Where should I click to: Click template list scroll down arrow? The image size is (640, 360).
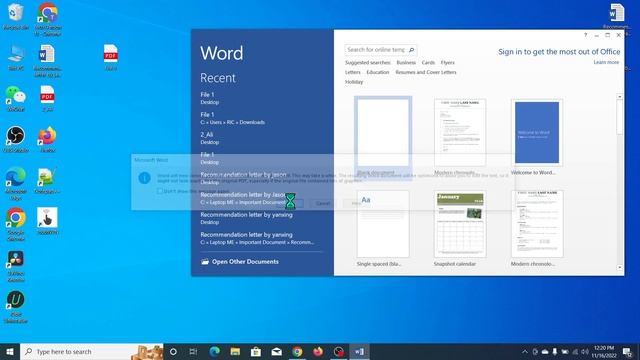tap(620, 267)
